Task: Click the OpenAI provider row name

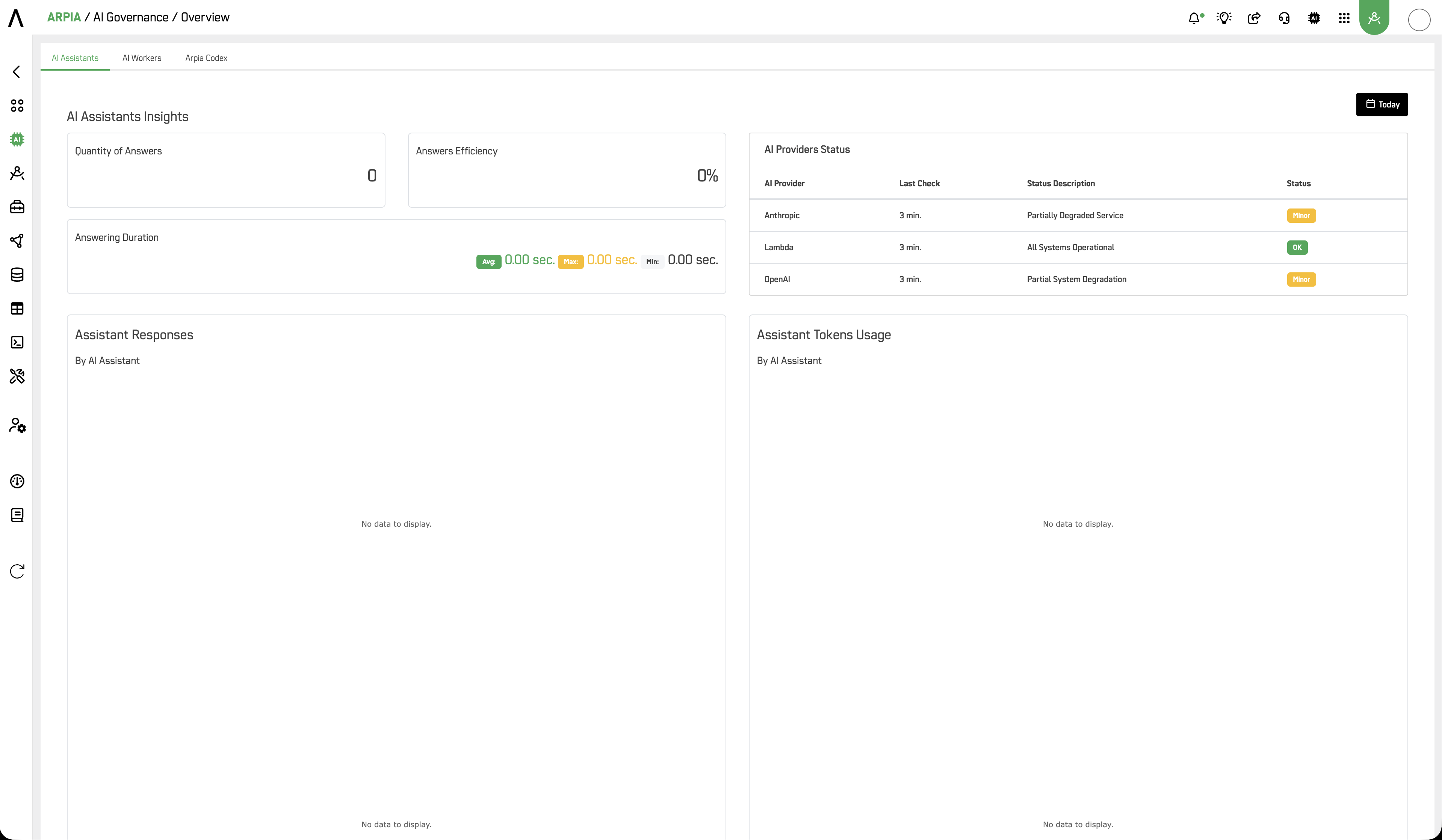Action: [x=777, y=279]
